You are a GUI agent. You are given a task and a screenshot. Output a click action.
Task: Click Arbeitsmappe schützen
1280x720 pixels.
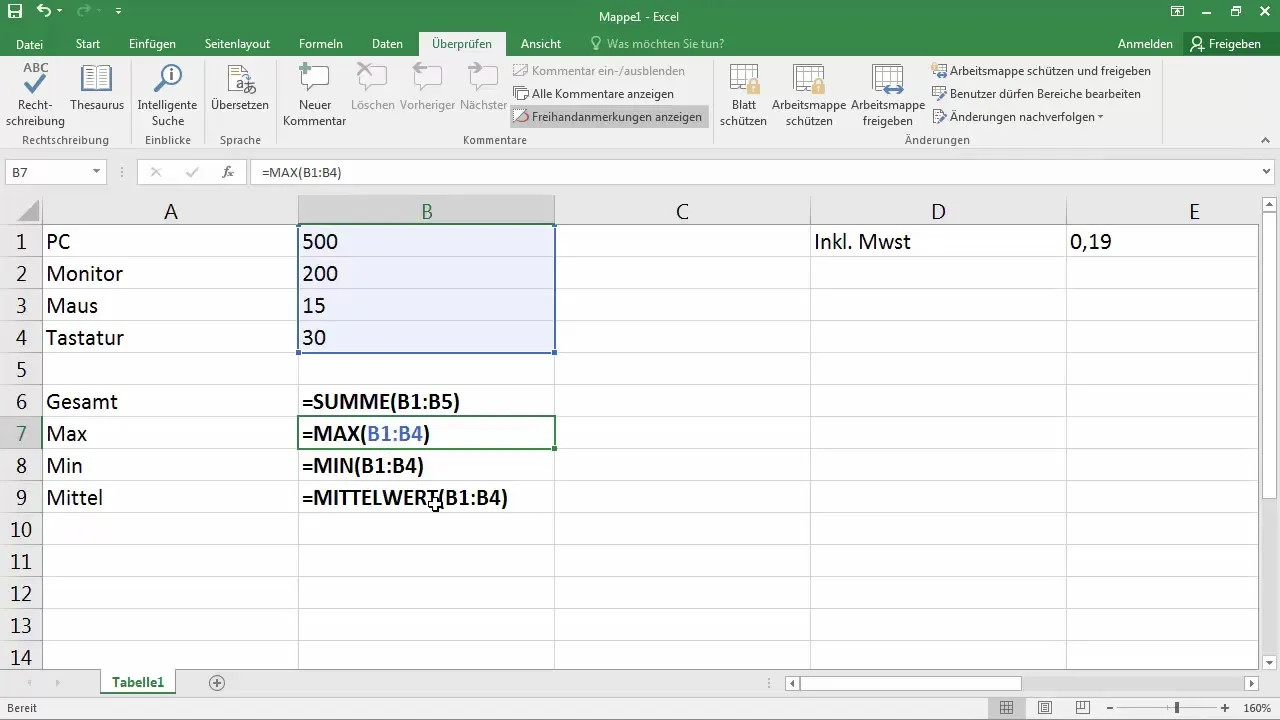click(809, 95)
